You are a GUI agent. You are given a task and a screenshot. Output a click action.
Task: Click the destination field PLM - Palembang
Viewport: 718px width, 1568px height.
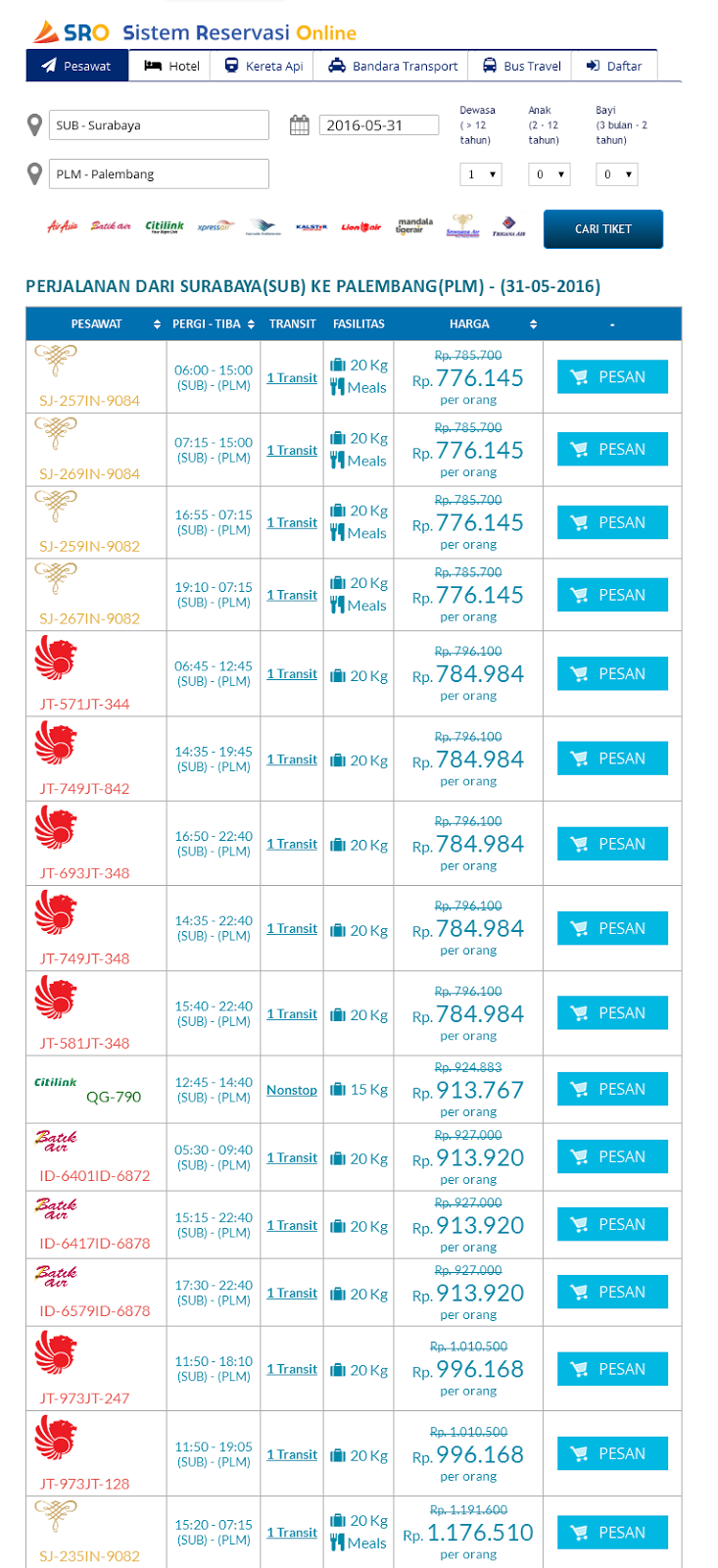[x=159, y=174]
